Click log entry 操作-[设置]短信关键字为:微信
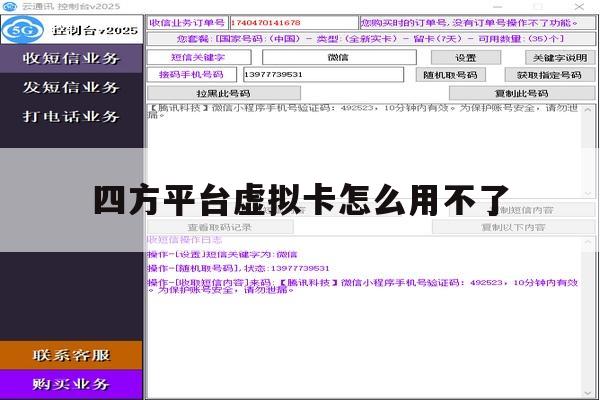The width and height of the screenshot is (600, 400). click(222, 254)
